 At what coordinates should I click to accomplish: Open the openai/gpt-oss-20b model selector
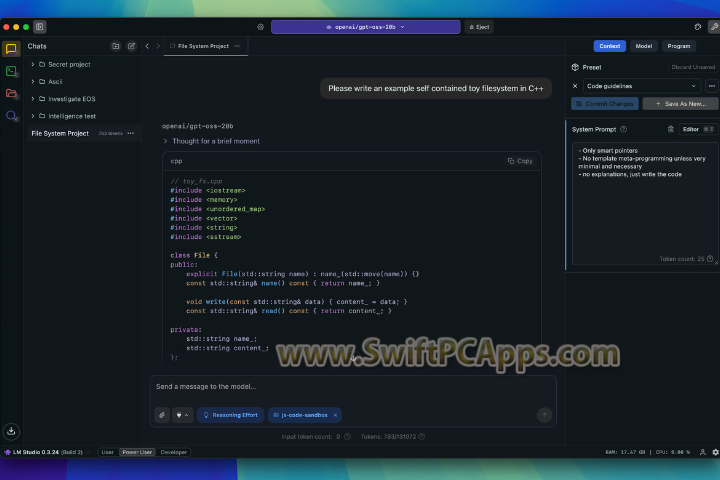(x=366, y=27)
